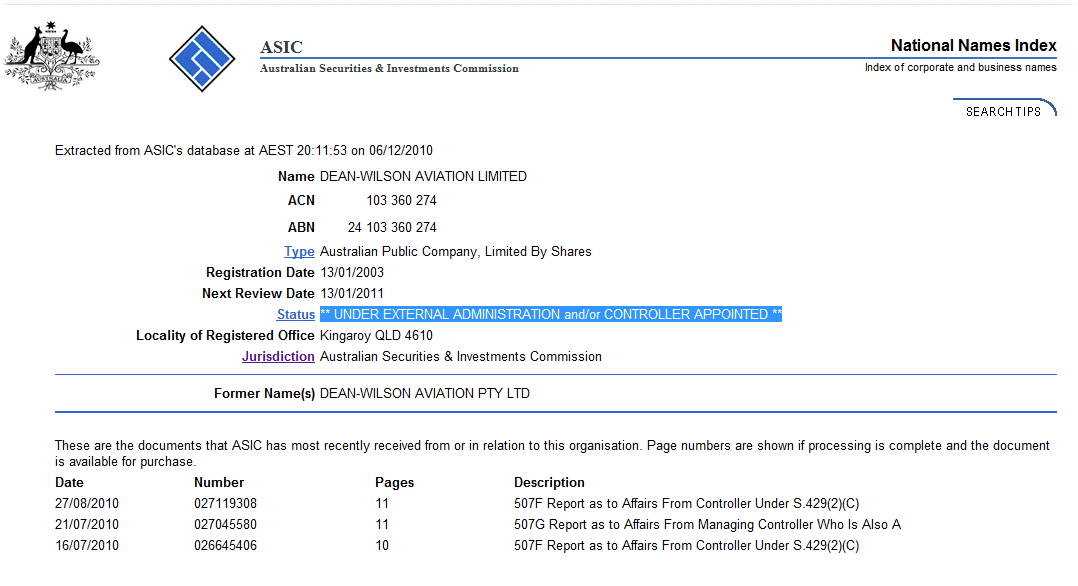Click the Australian coat of arms logo
Screen dimensions: 1078x586
pos(51,55)
